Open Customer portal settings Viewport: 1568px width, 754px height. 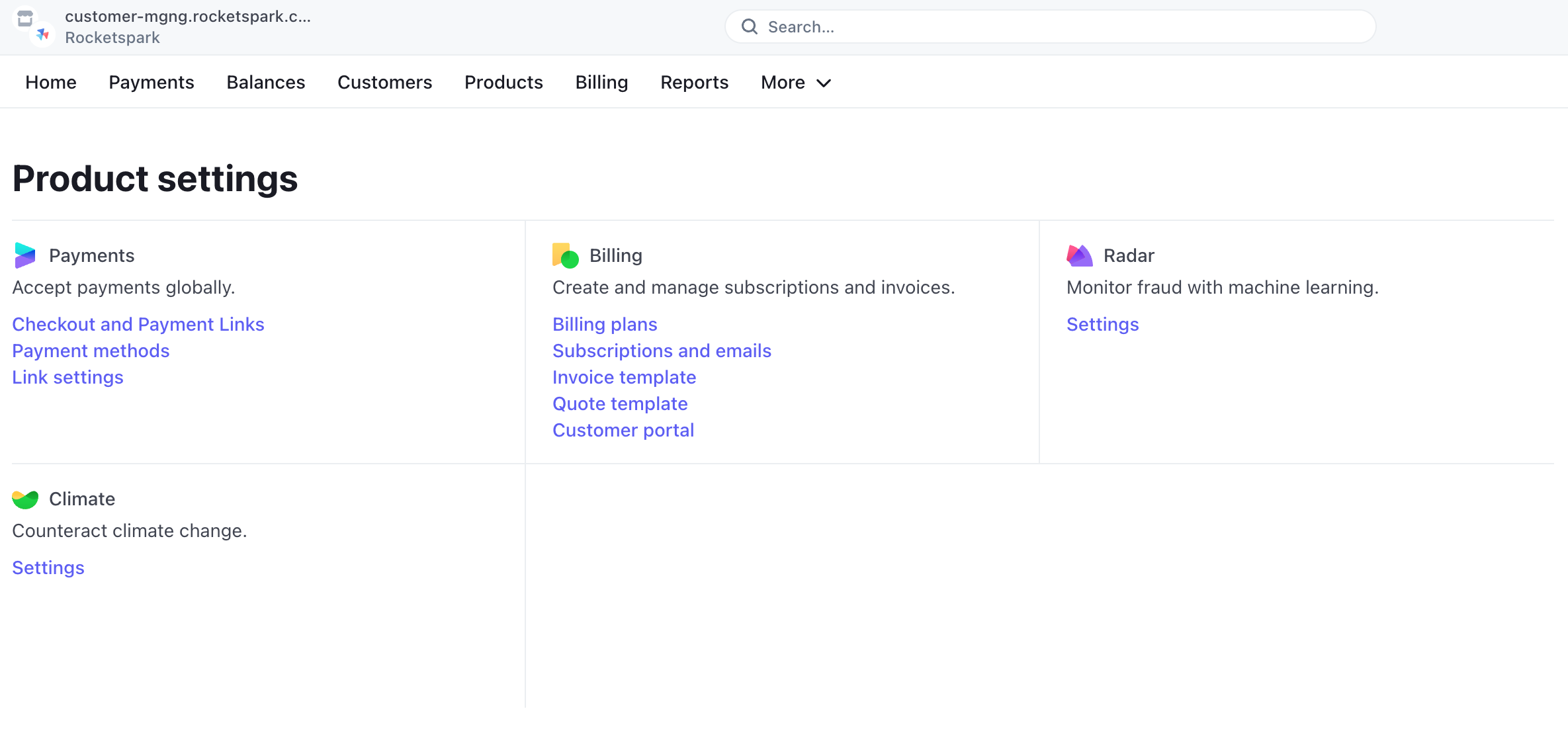(x=623, y=430)
